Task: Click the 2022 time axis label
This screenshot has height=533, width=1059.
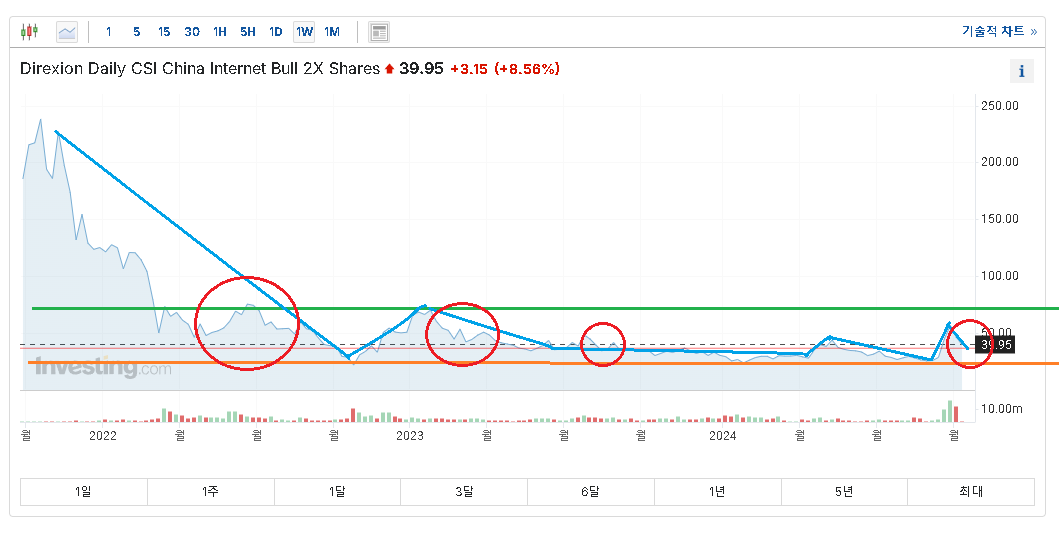Action: (x=103, y=436)
